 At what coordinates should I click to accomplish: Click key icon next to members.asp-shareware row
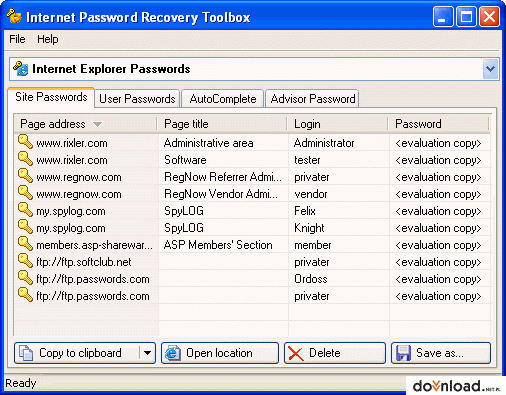(x=25, y=244)
